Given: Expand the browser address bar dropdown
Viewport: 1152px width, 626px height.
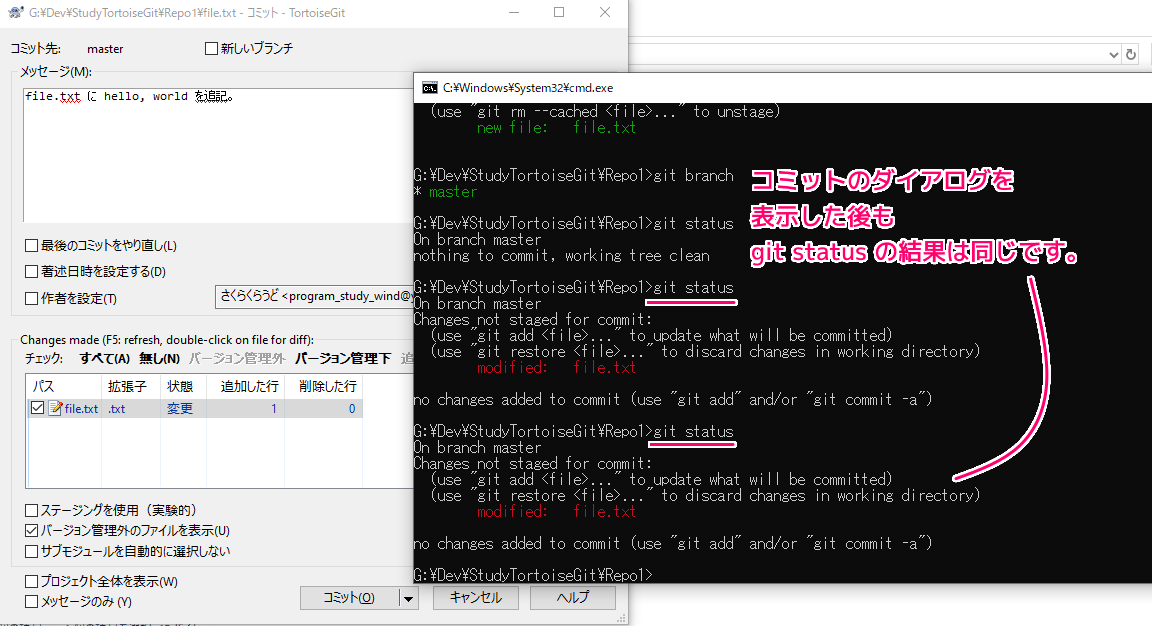Looking at the screenshot, I should (1115, 55).
